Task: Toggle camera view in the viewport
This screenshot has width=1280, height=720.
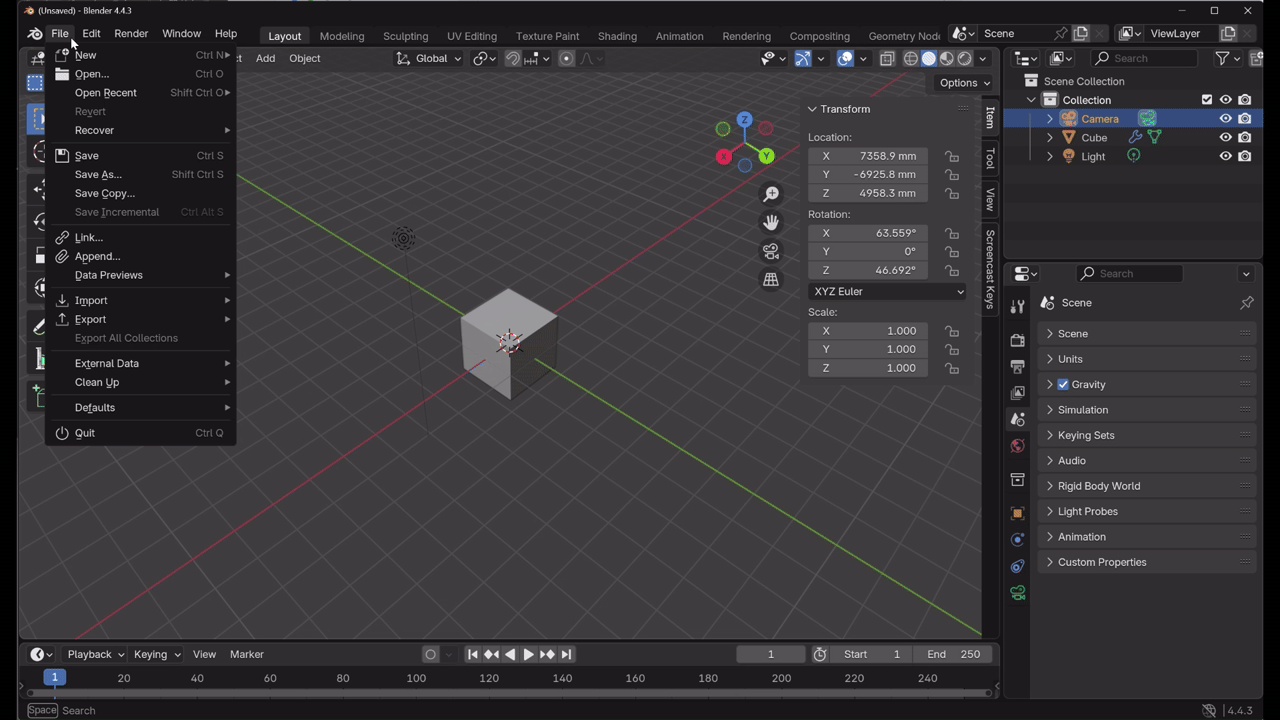Action: coord(771,251)
